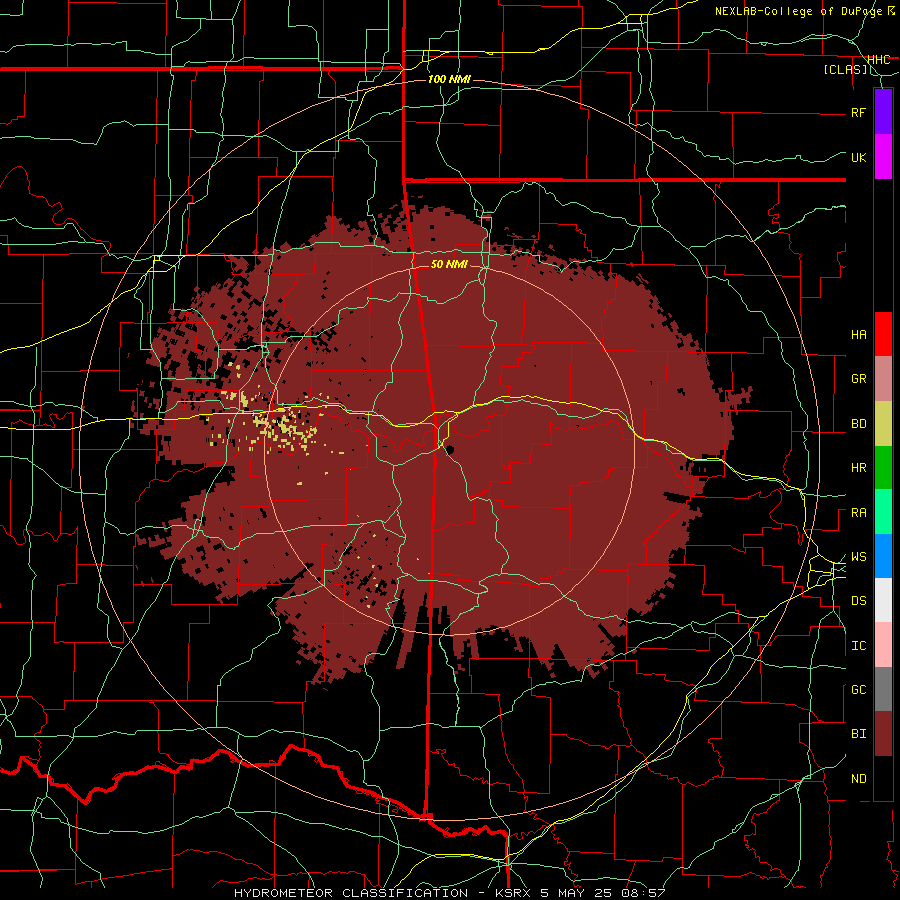Click the GC legend label

[x=858, y=690]
